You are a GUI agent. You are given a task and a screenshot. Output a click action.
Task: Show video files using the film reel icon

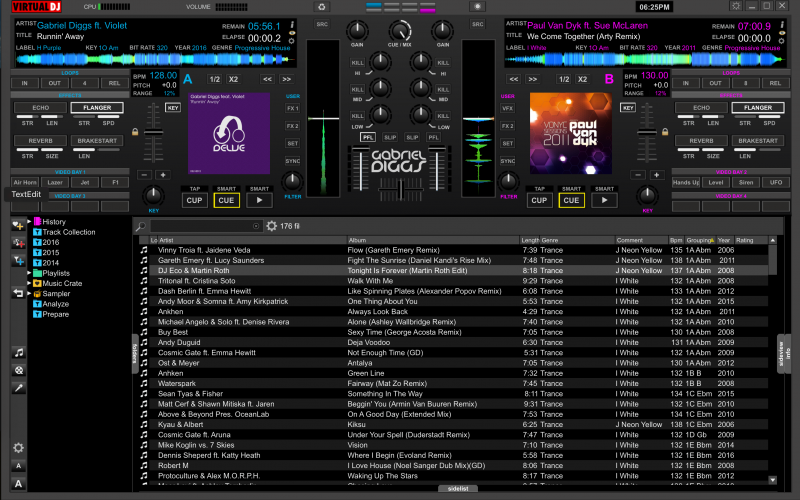point(18,370)
